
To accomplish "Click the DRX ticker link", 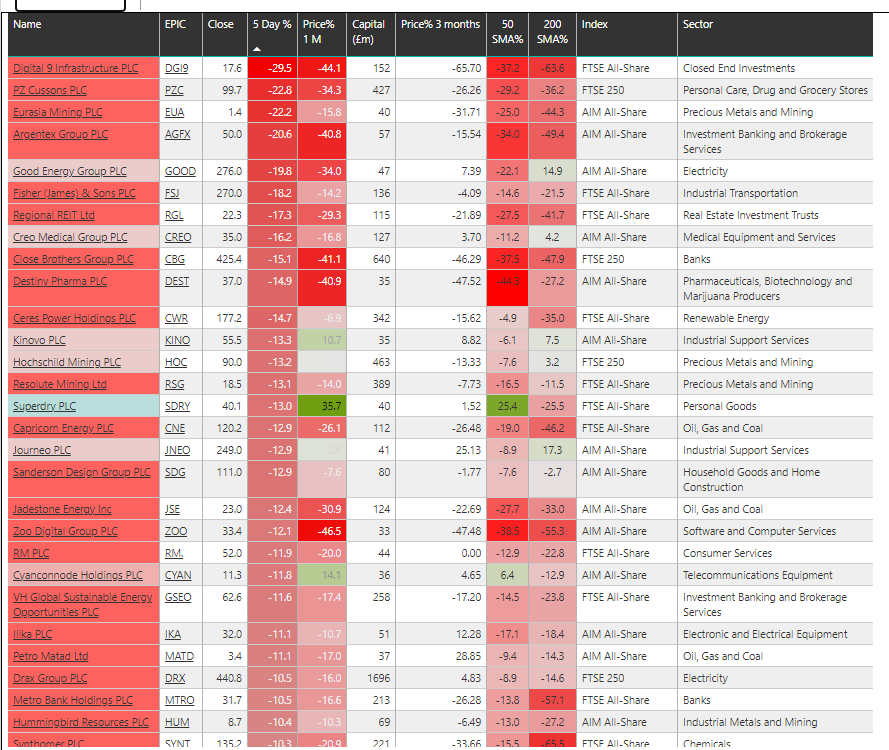I will [x=175, y=680].
